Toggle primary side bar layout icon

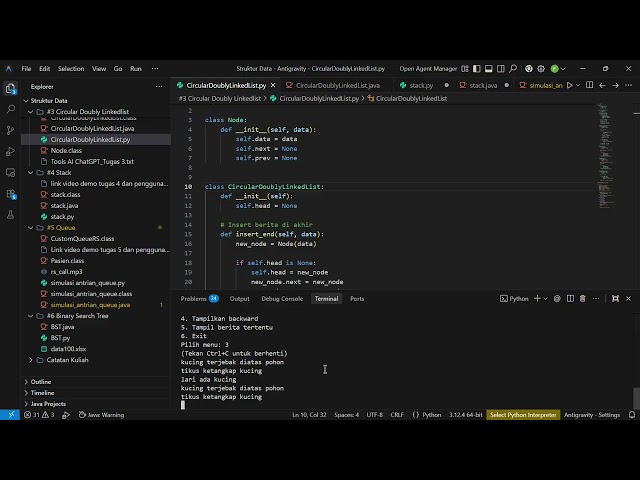(x=477, y=69)
